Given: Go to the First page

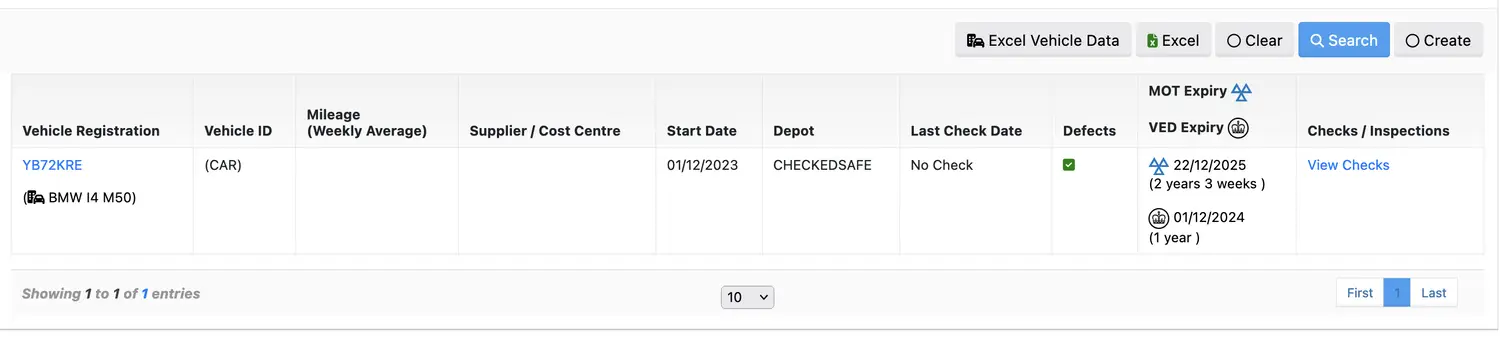Looking at the screenshot, I should point(1360,293).
